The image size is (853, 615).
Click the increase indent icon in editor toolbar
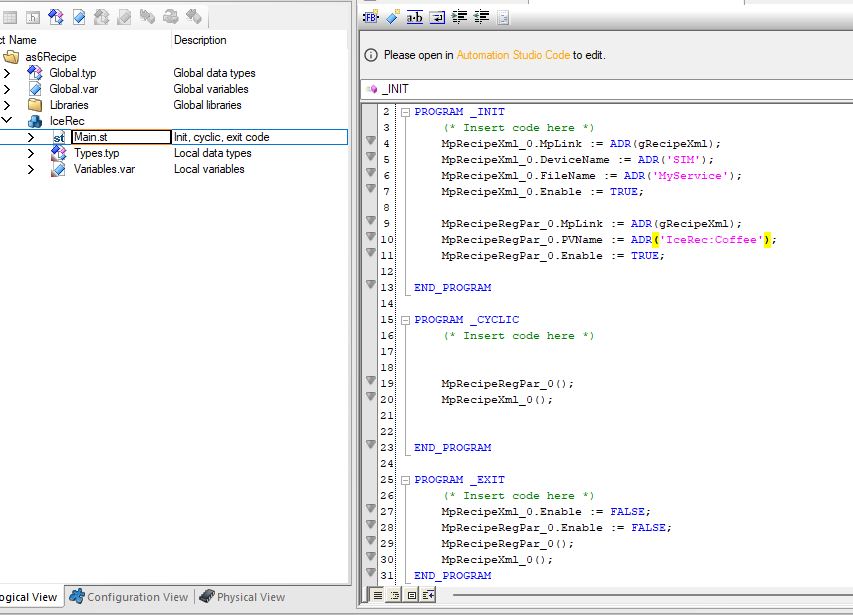pyautogui.click(x=460, y=17)
